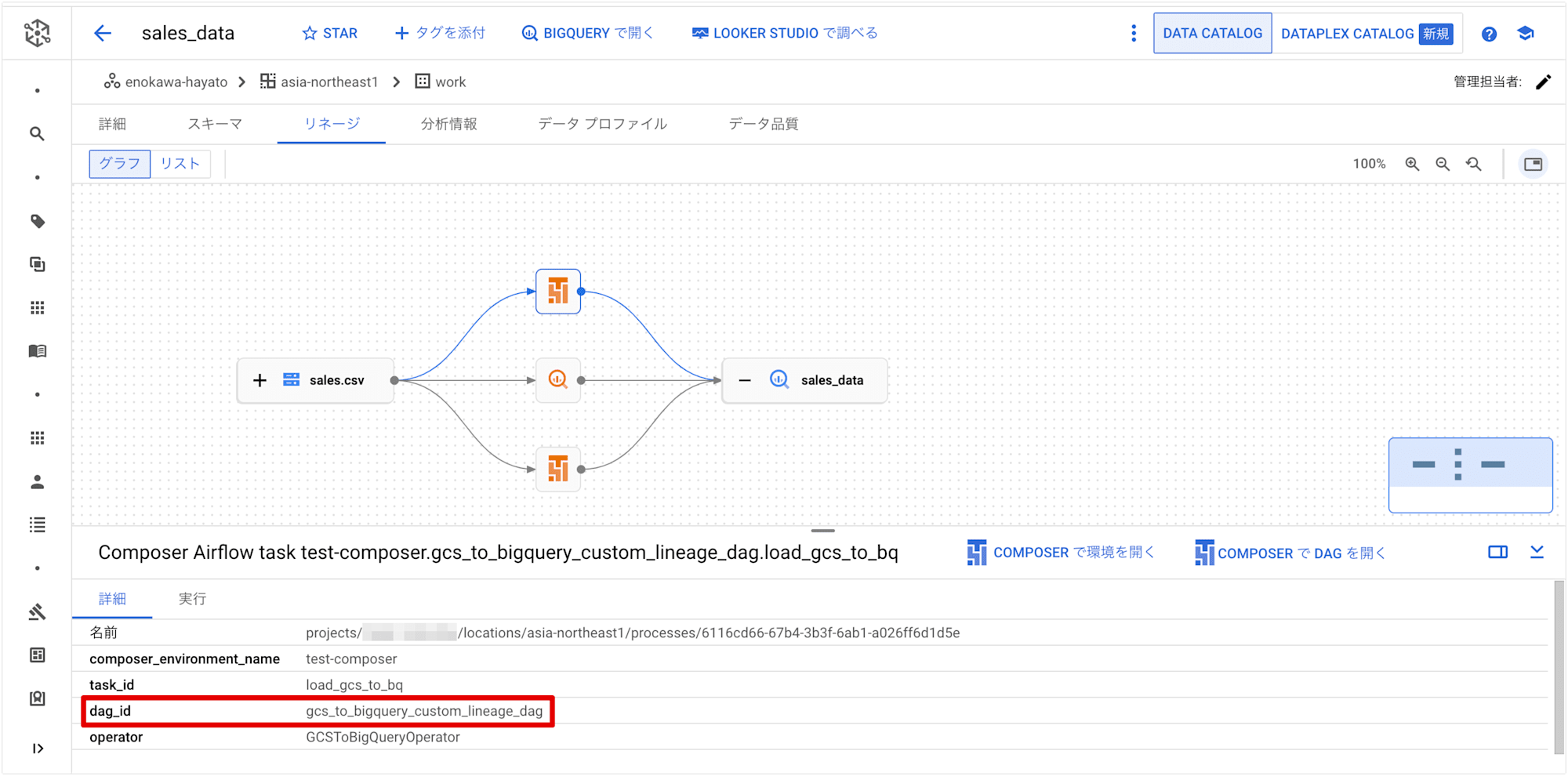Open the 分析情報 tab

click(448, 124)
